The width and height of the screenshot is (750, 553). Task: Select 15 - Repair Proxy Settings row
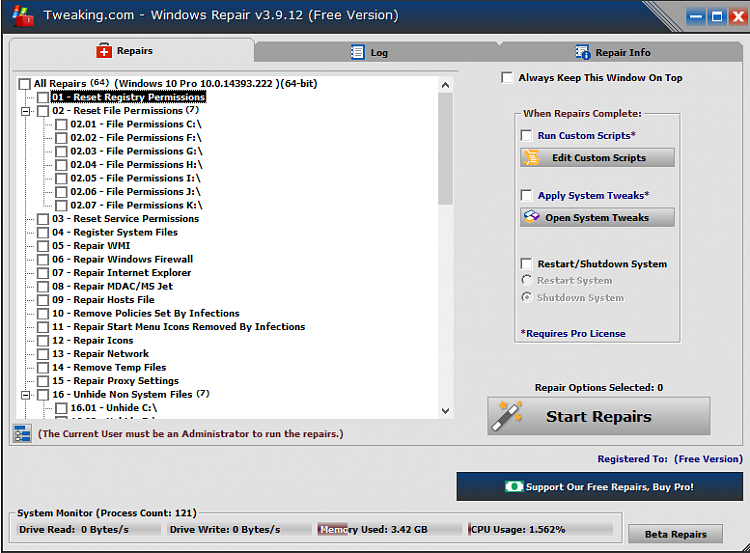pos(115,381)
